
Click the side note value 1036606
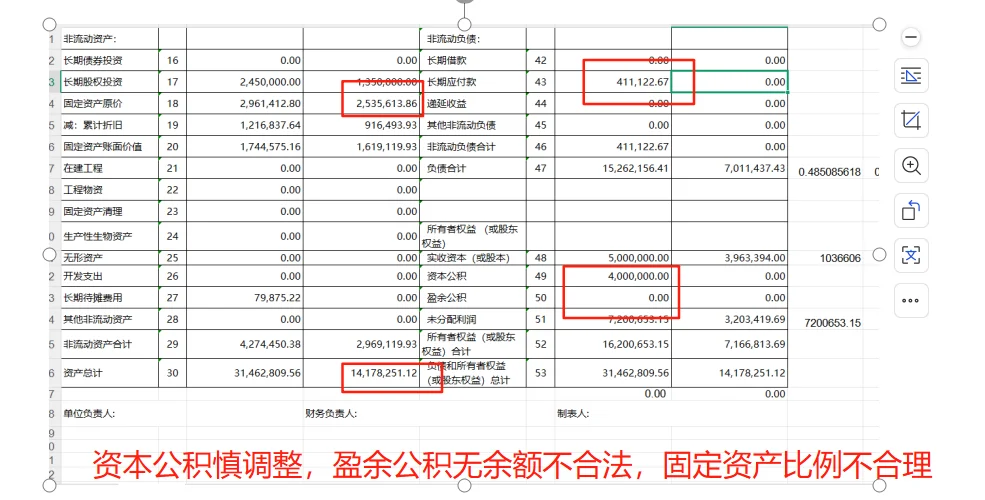click(x=841, y=258)
